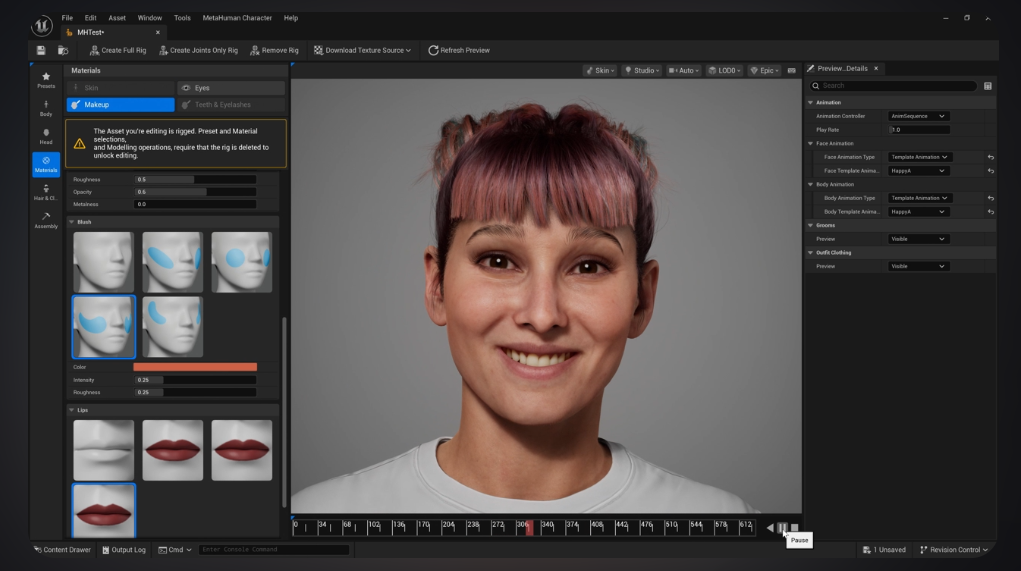Click the save asset icon in toolbar

pos(41,50)
